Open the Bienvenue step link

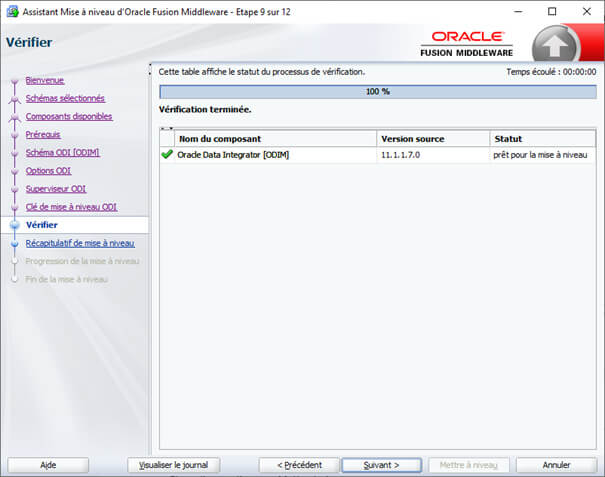[x=45, y=80]
